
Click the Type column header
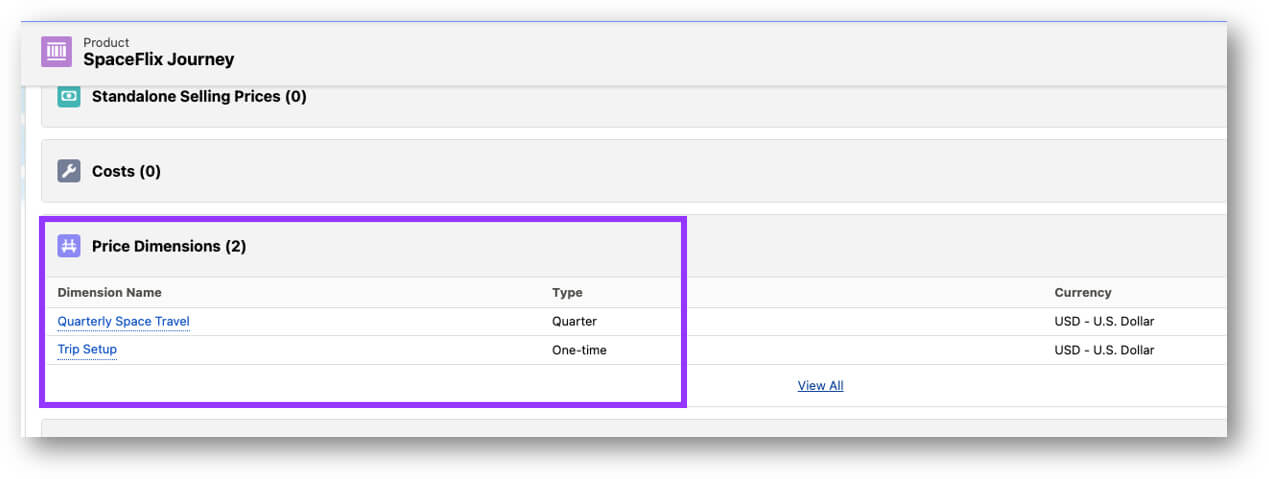click(x=567, y=293)
